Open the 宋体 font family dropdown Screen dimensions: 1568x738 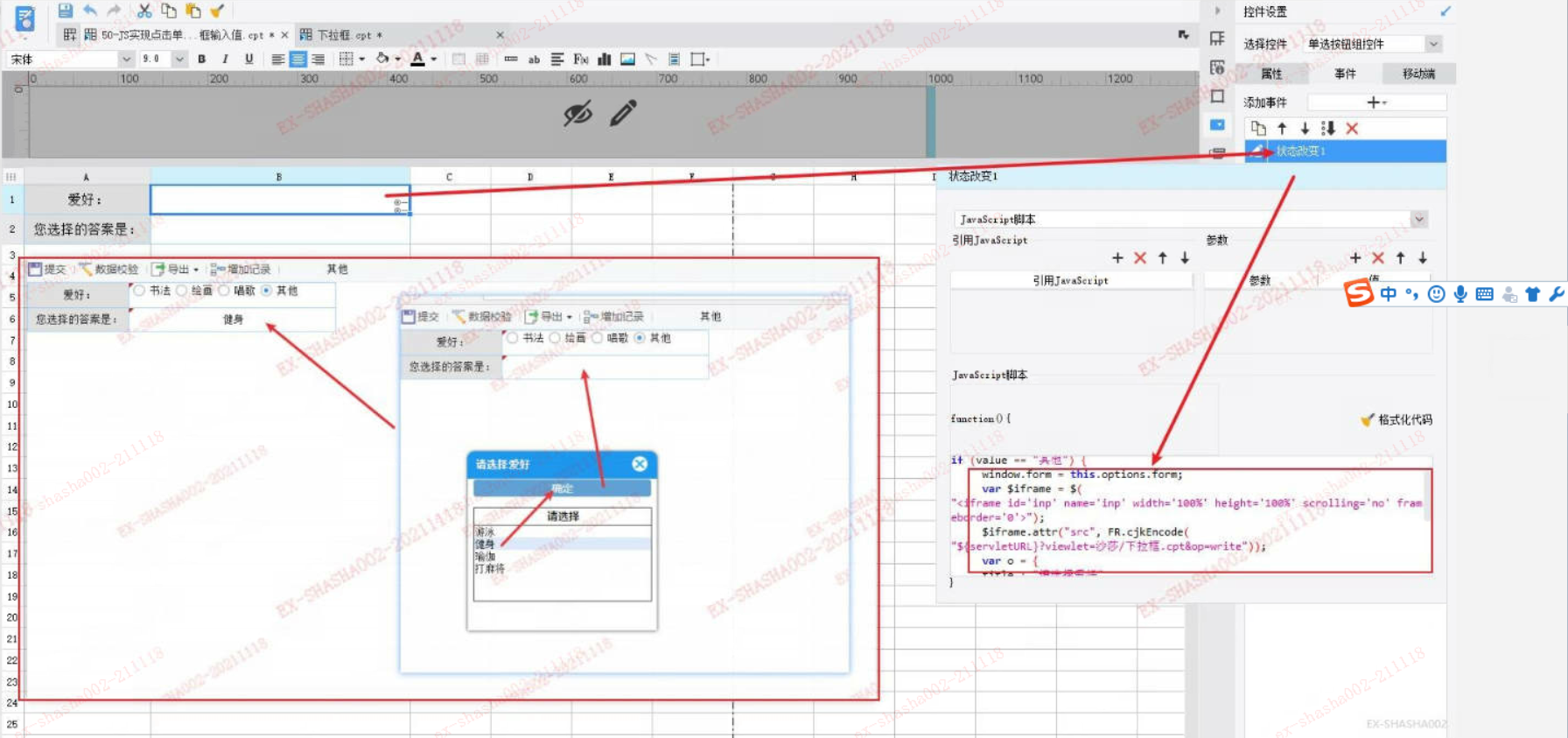tap(126, 59)
